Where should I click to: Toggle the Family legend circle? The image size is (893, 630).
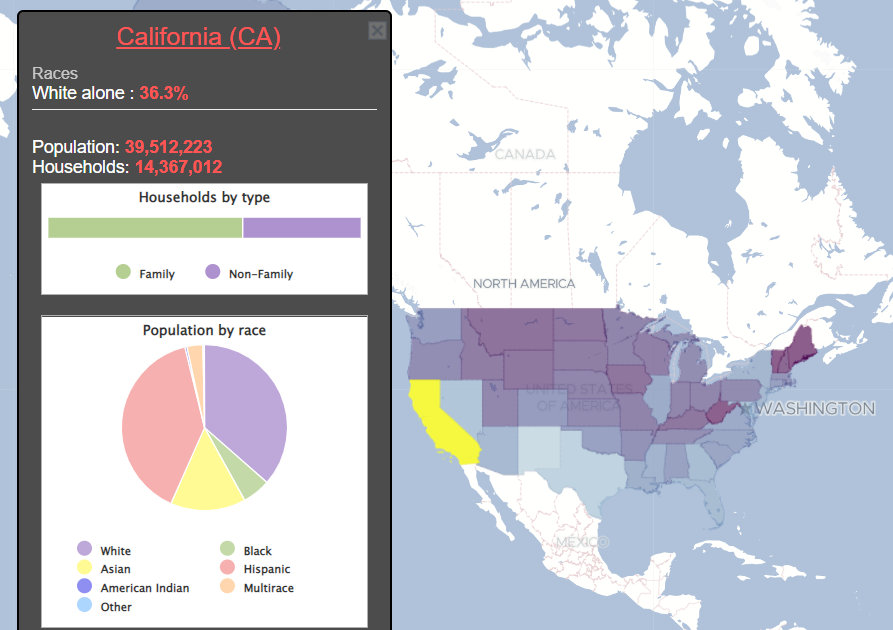(x=123, y=272)
